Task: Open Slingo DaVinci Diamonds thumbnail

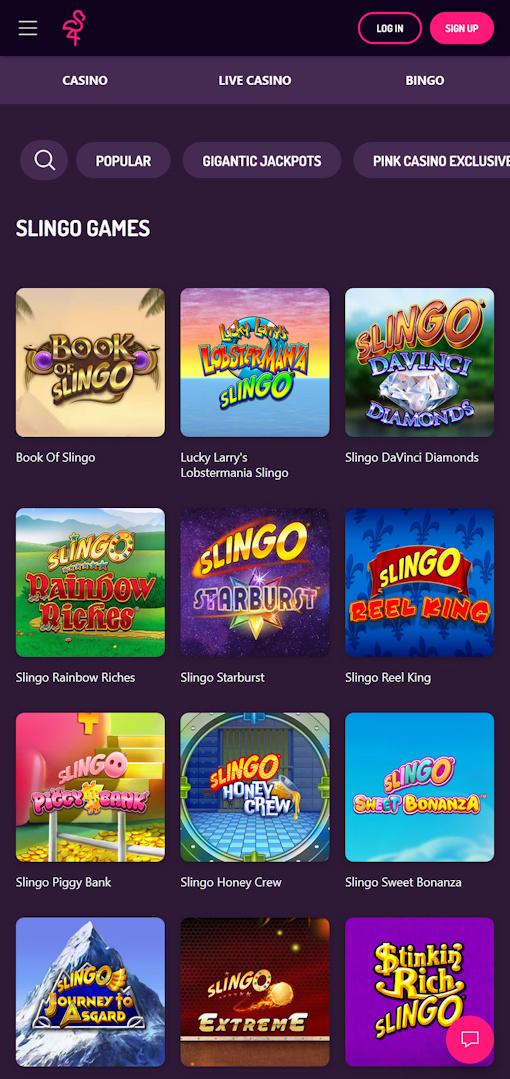Action: (419, 363)
